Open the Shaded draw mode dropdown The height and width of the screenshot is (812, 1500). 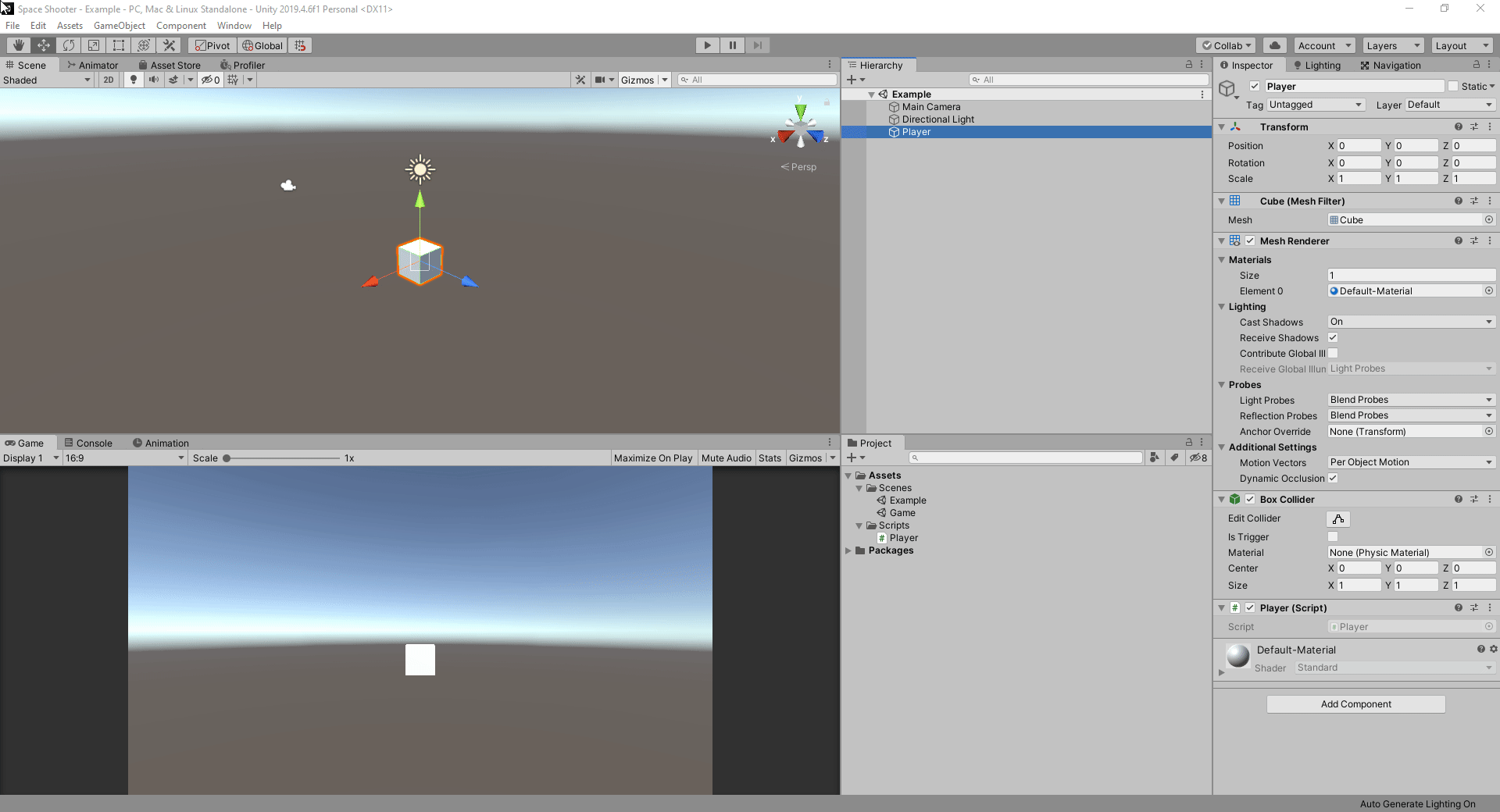(47, 80)
